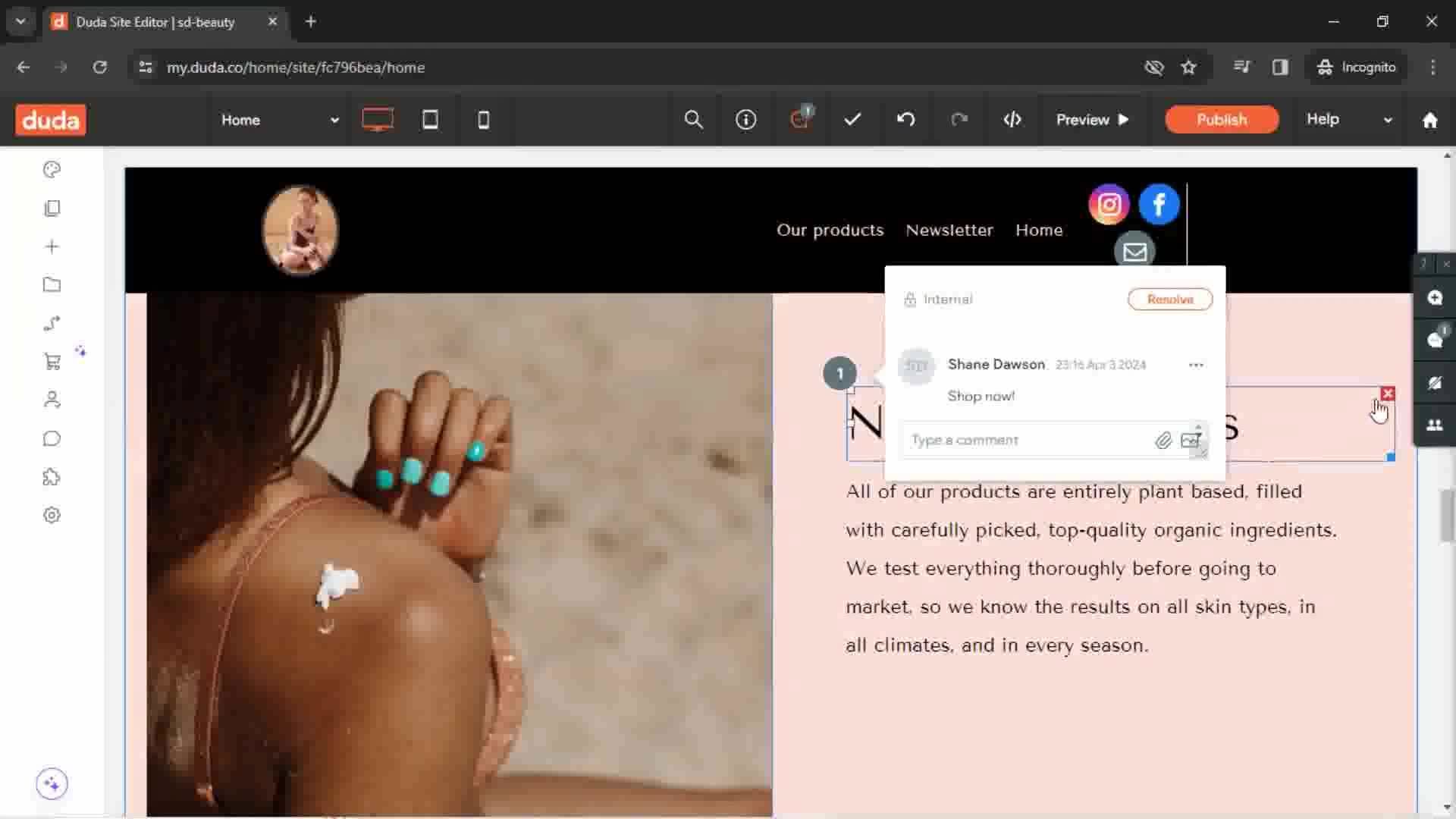Click the Preview button

1093,120
